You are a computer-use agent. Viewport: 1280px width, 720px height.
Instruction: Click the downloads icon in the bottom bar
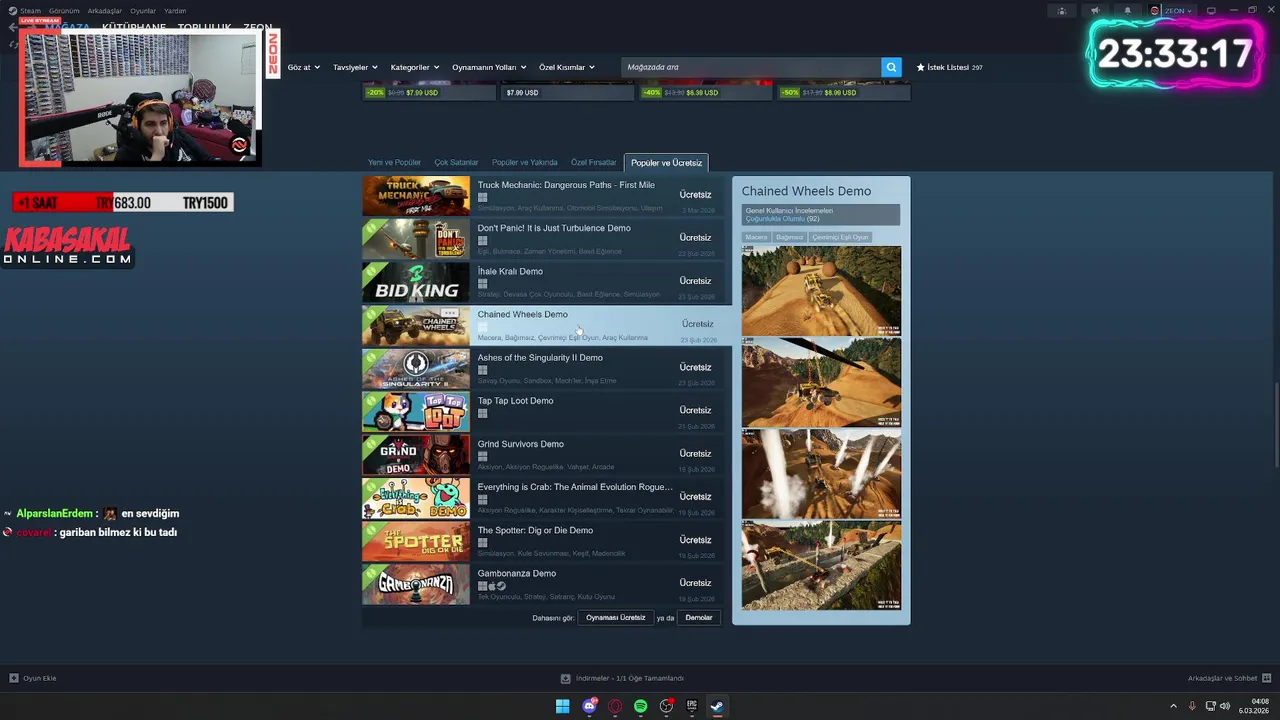[x=565, y=678]
